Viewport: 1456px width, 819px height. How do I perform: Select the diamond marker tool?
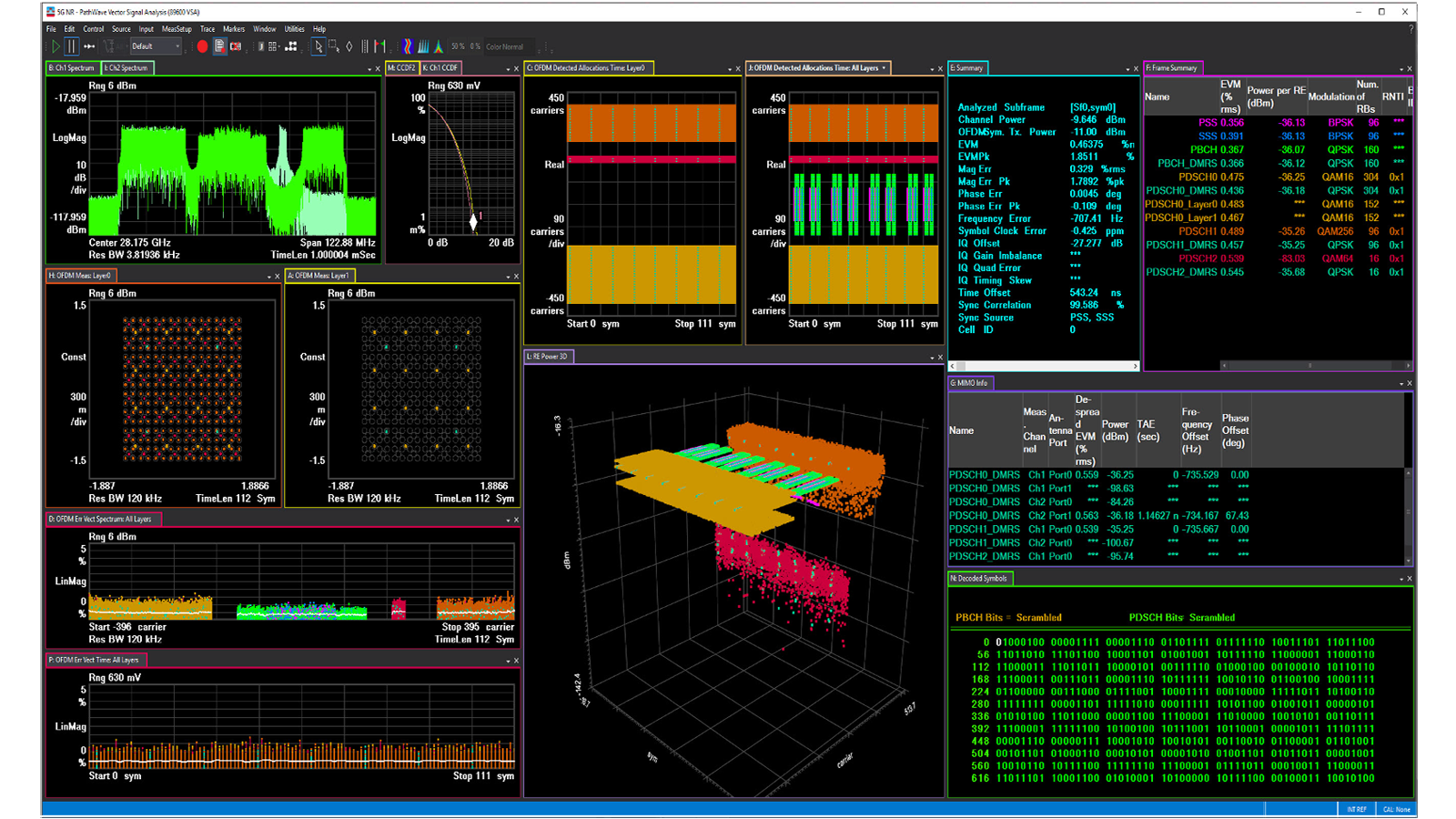click(349, 46)
